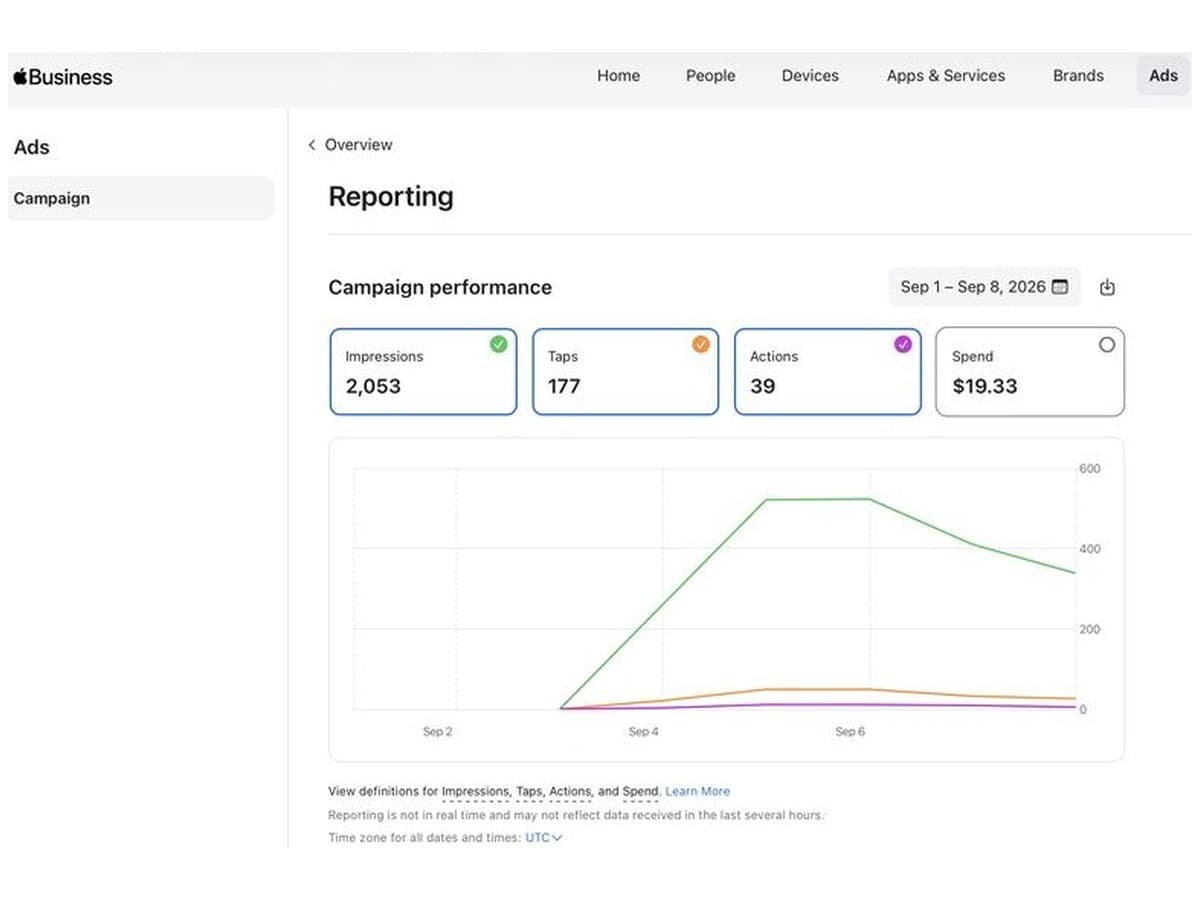The height and width of the screenshot is (900, 1200).
Task: Toggle the Impressions metric checkmark
Action: click(x=498, y=344)
